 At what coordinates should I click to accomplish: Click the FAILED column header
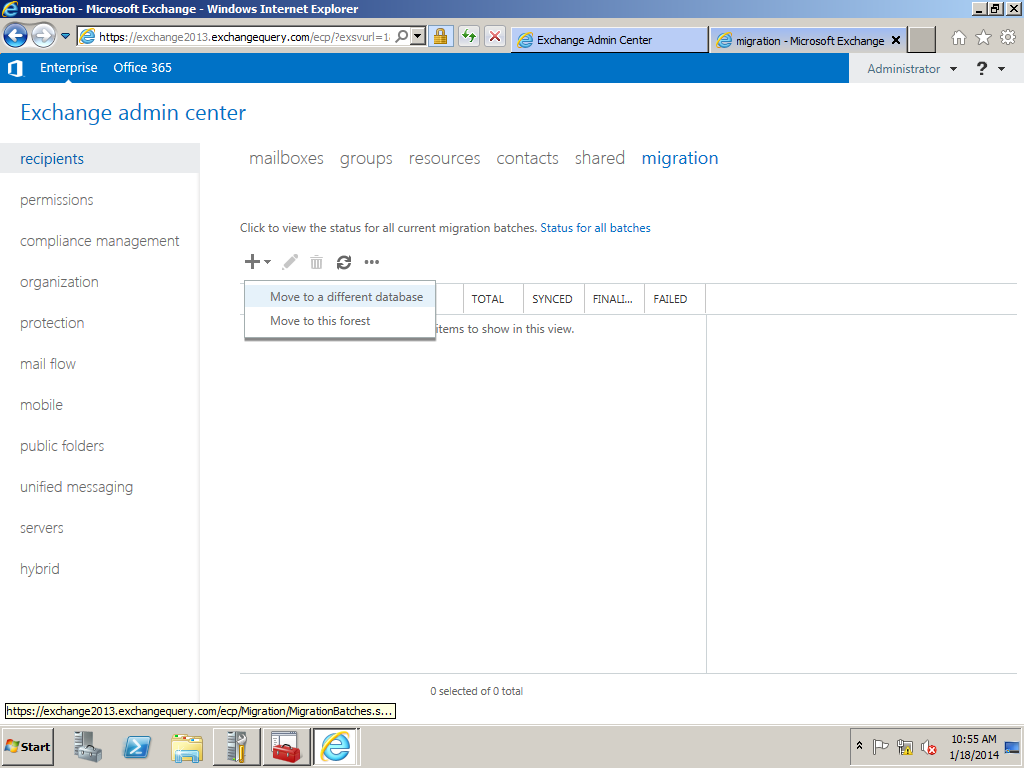pos(670,299)
